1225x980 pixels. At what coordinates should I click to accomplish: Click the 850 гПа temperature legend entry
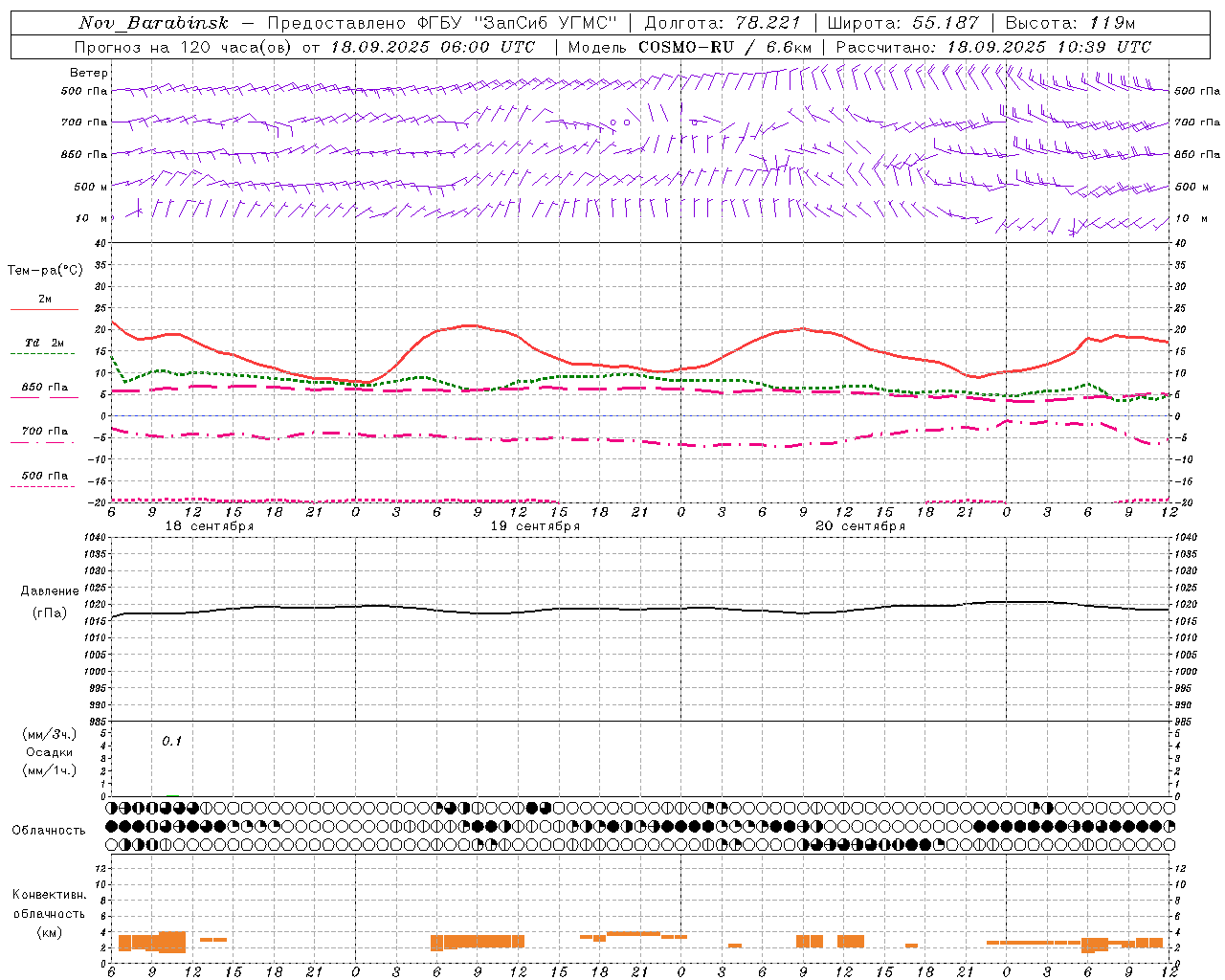click(x=45, y=388)
